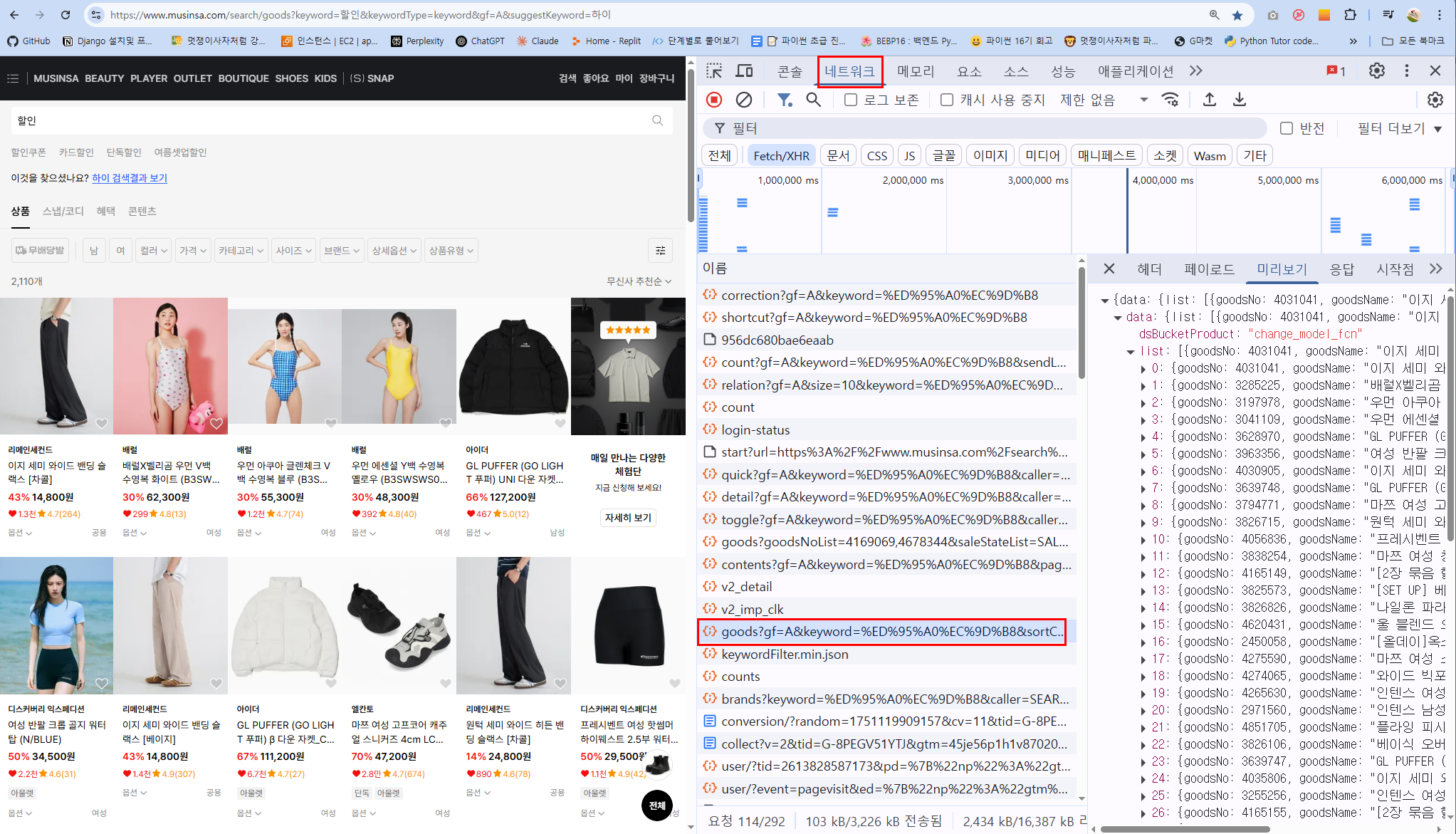1456x834 pixels.
Task: Select the 할인쿠폰 suggested keyword
Action: pyautogui.click(x=28, y=152)
